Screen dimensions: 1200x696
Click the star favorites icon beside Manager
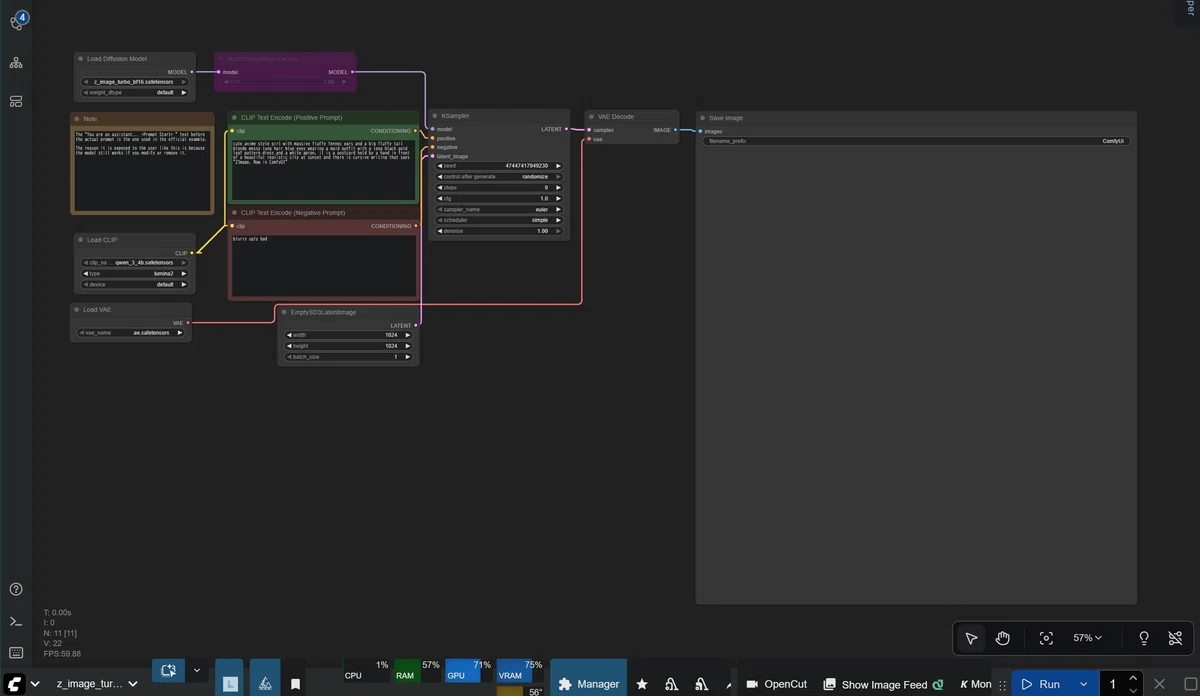click(642, 684)
